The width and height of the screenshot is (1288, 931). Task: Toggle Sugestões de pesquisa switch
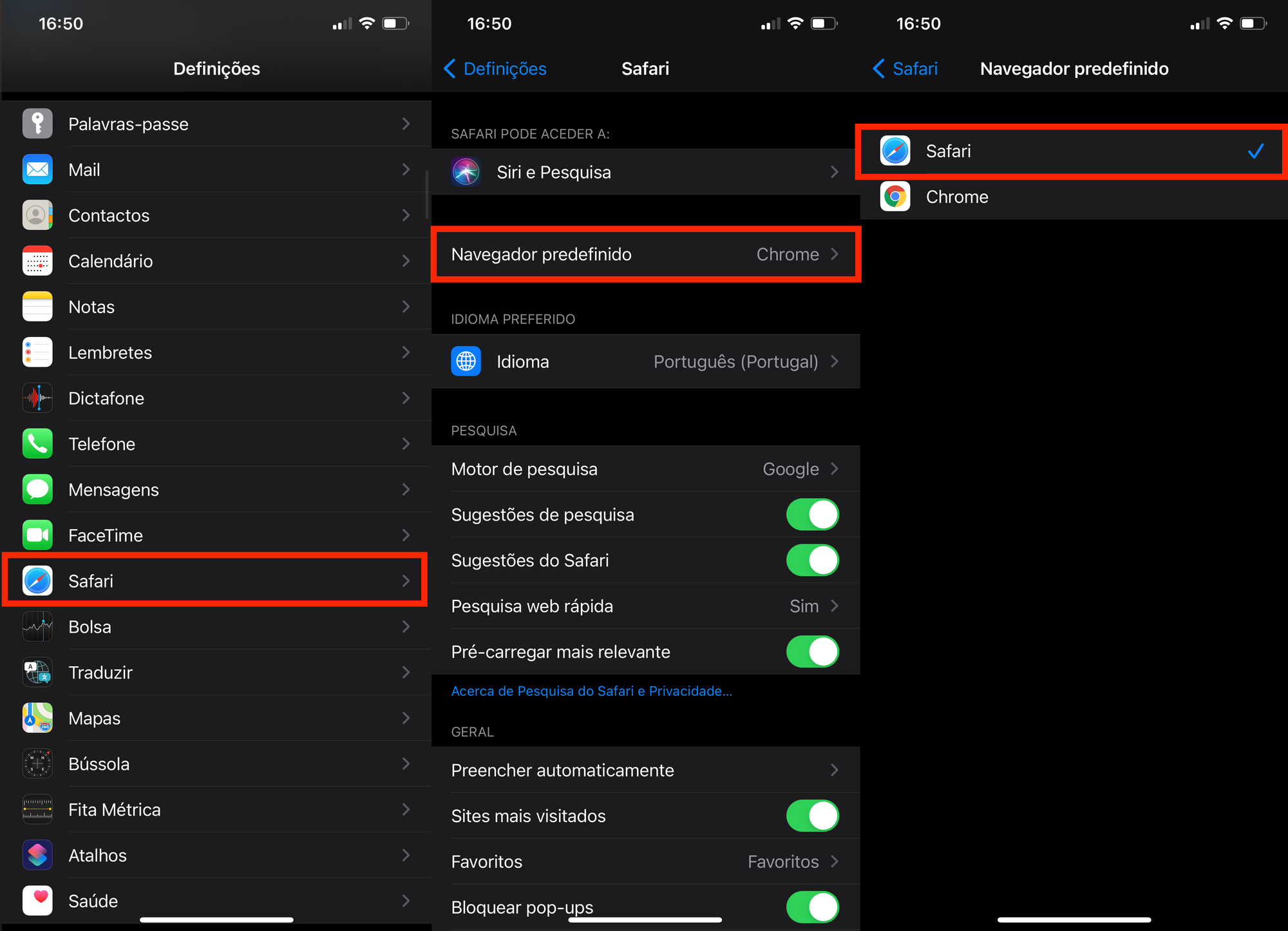pos(812,515)
